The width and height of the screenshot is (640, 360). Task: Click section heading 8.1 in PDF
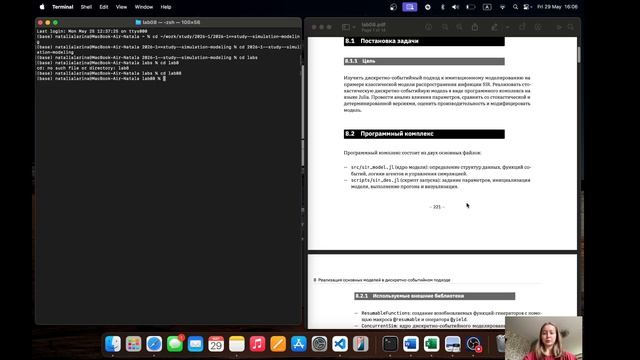(424, 41)
